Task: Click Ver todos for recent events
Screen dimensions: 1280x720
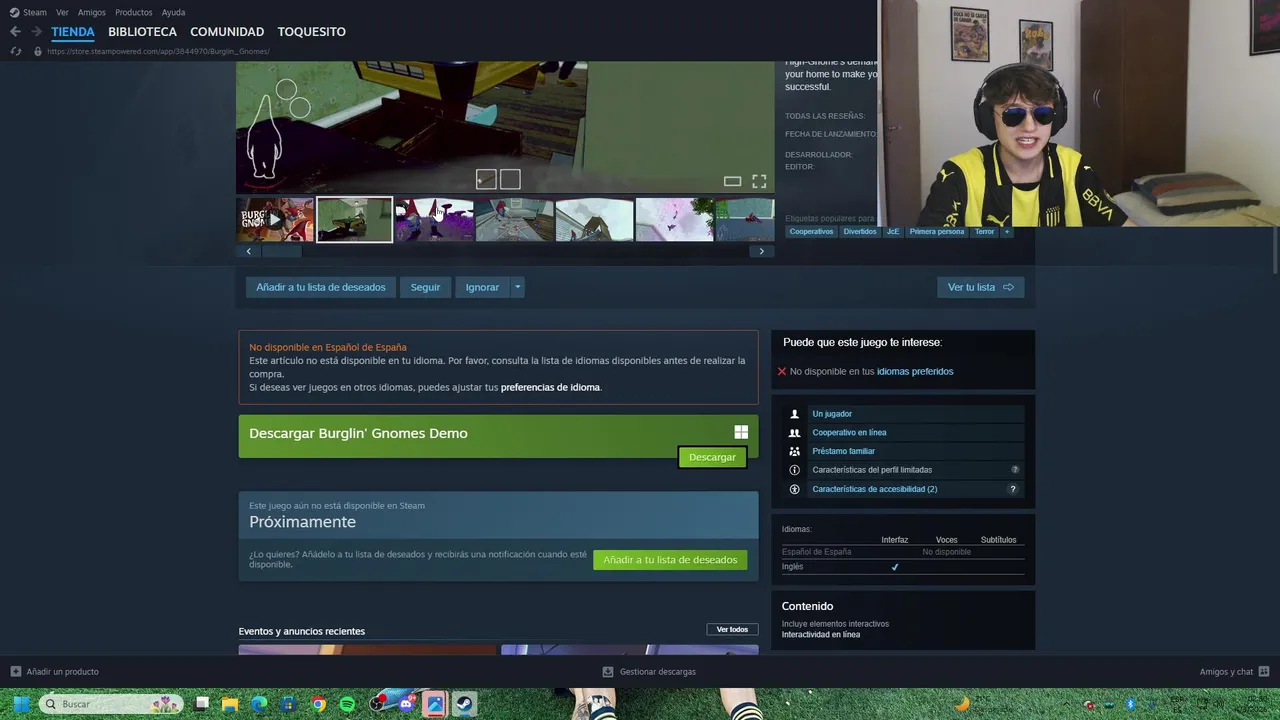Action: coord(732,630)
